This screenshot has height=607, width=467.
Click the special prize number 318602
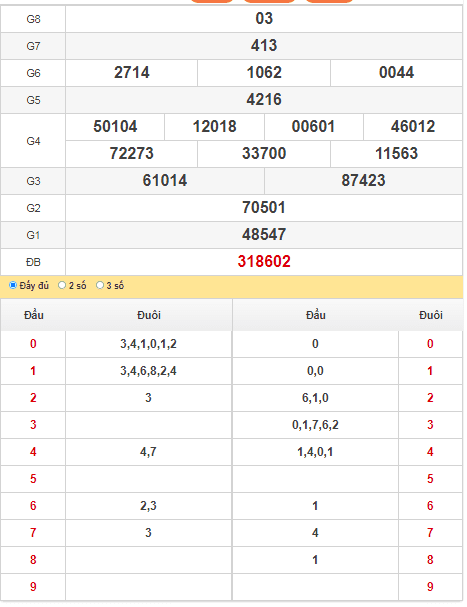[x=264, y=262]
